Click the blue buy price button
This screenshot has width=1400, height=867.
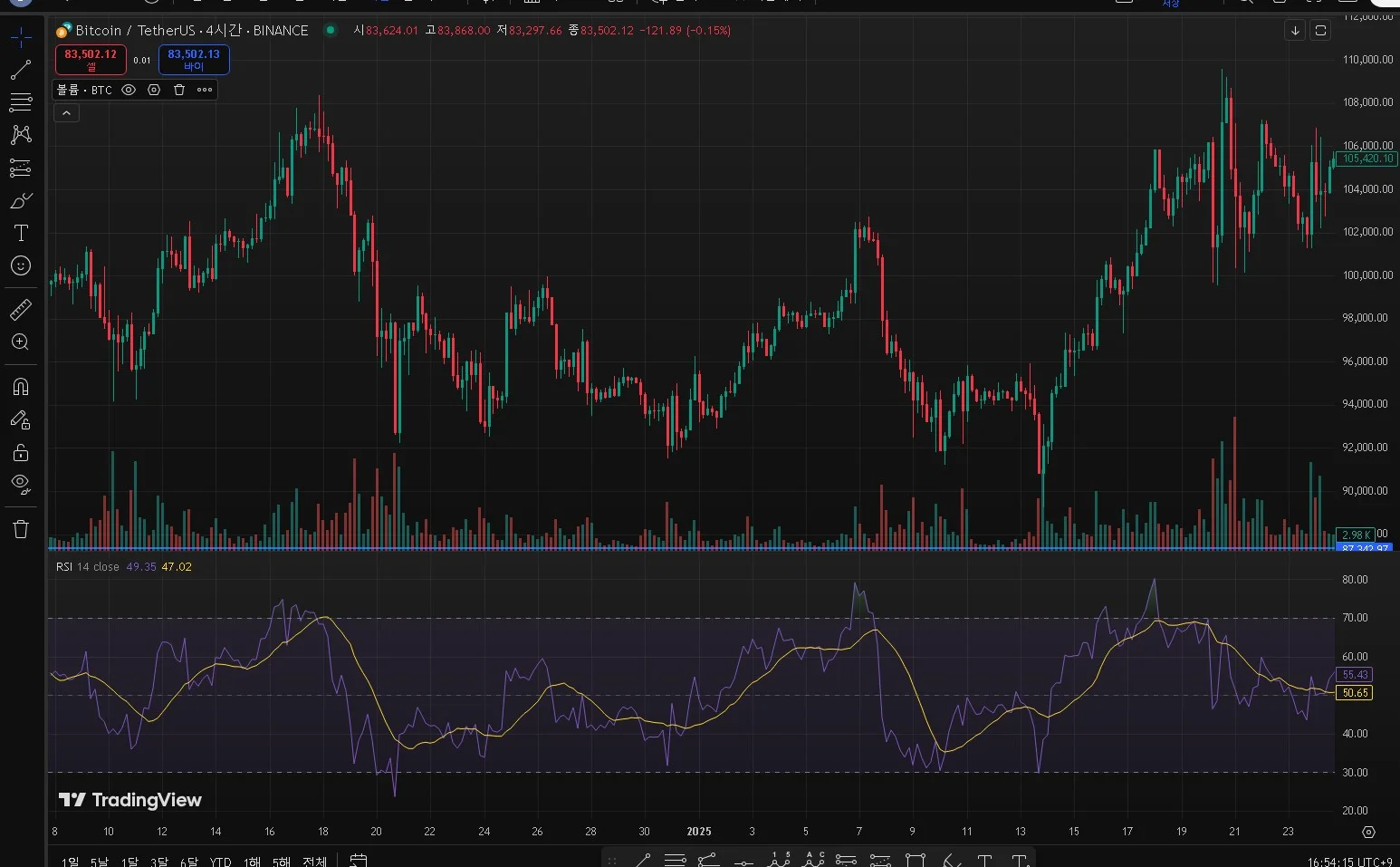click(x=194, y=60)
